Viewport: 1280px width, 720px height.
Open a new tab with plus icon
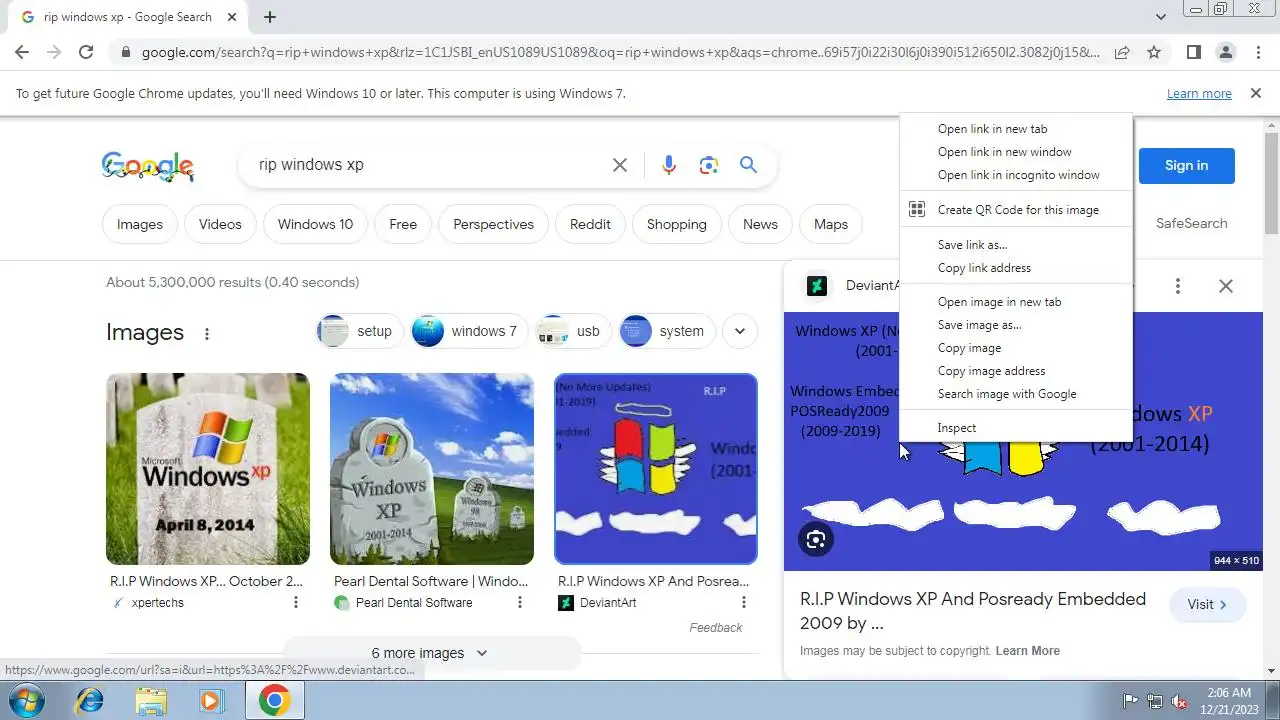(x=270, y=17)
